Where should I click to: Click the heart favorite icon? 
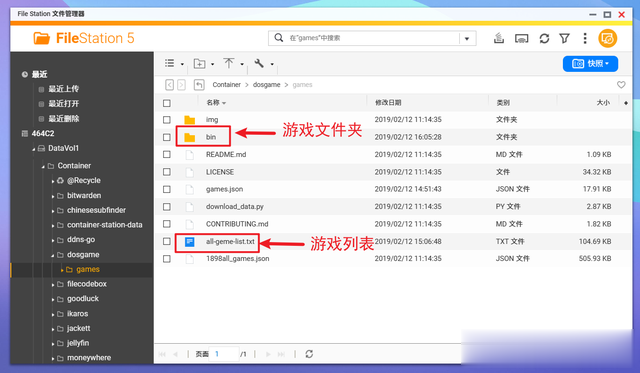tap(621, 84)
